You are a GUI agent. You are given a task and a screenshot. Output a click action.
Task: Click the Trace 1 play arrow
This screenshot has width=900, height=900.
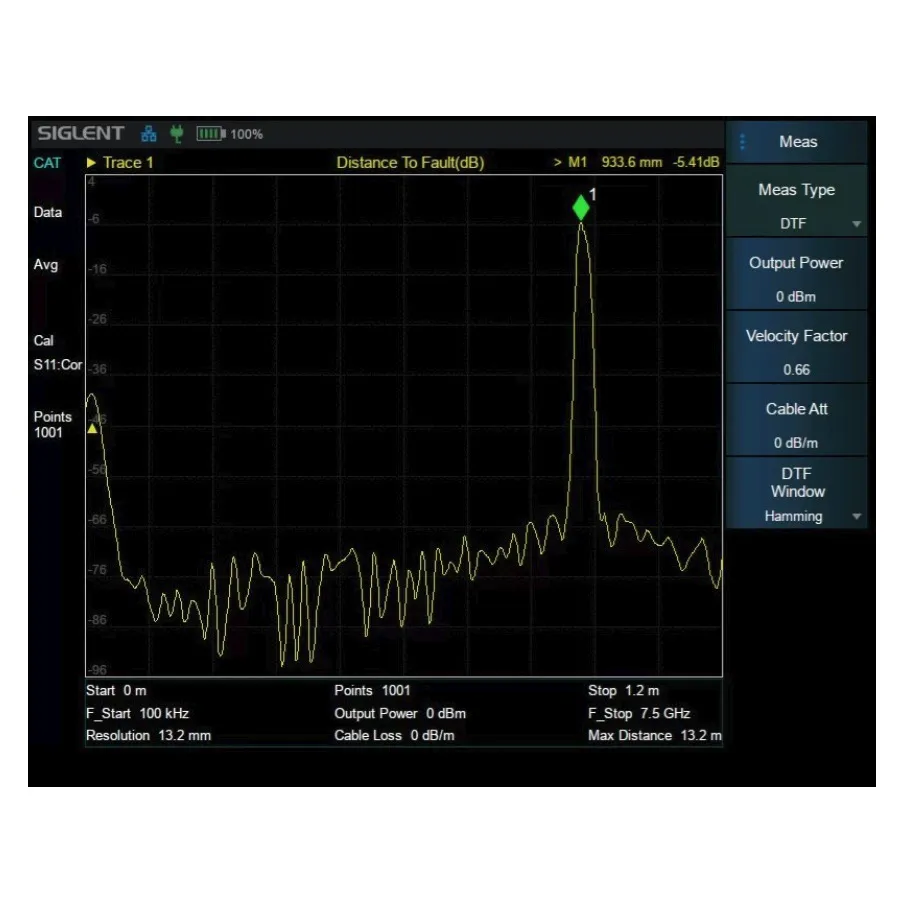tap(91, 162)
